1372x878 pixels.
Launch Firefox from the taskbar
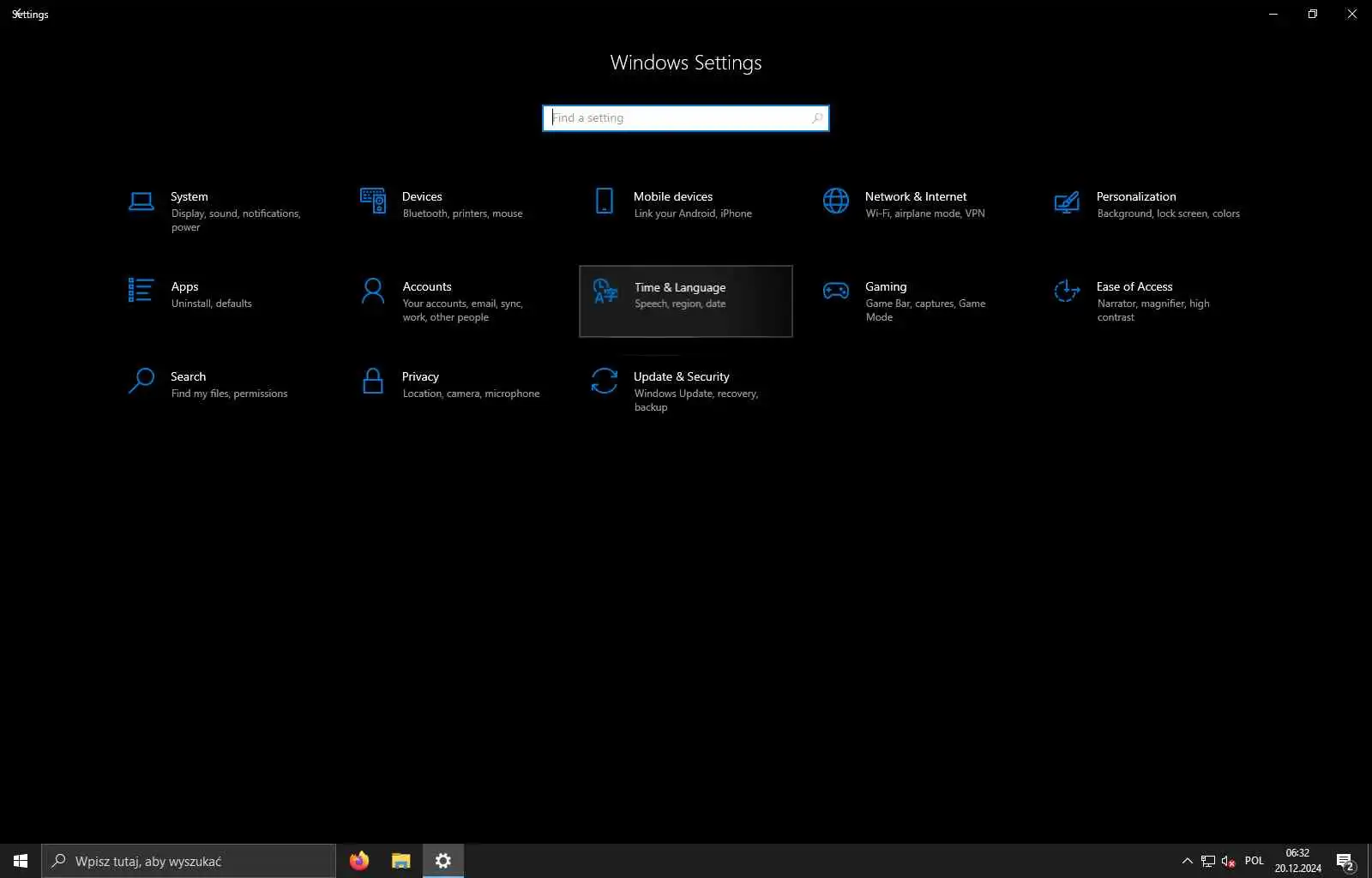pos(359,861)
